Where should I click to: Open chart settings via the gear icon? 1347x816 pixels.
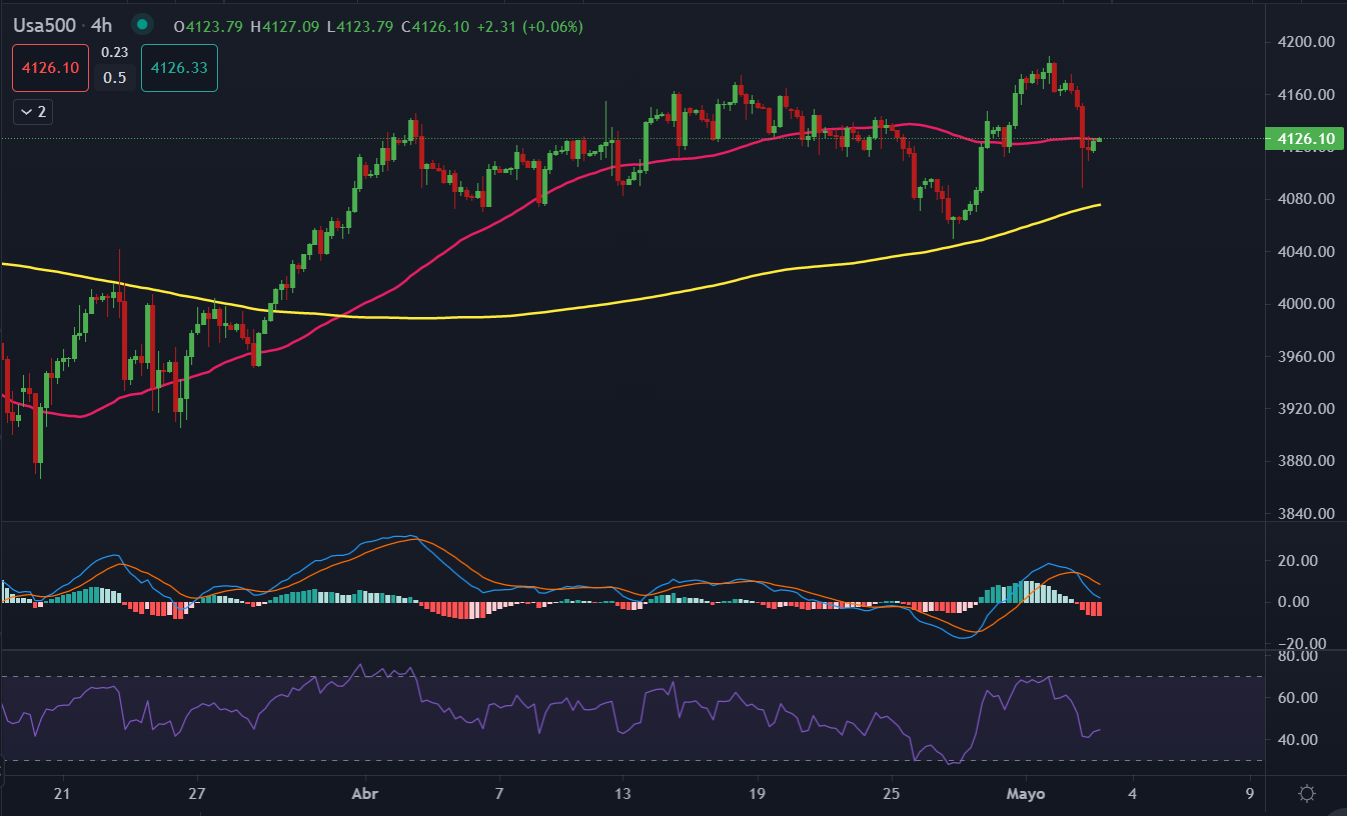point(1306,794)
